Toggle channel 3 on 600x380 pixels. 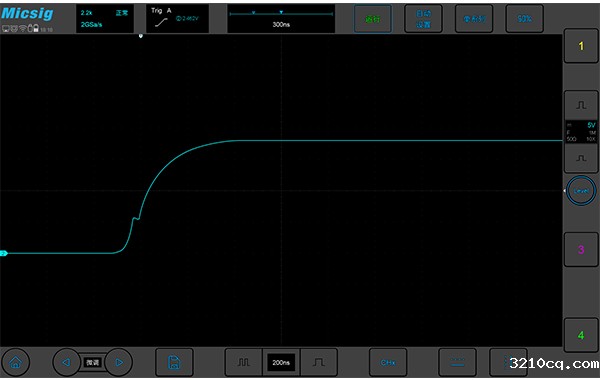581,250
